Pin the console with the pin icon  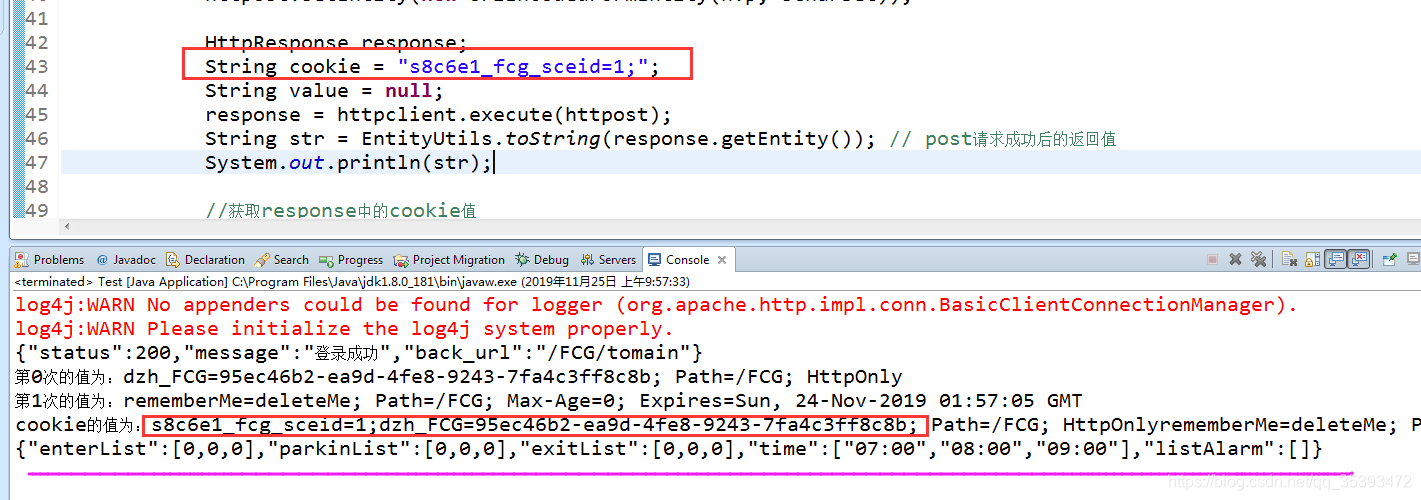pyautogui.click(x=1390, y=259)
